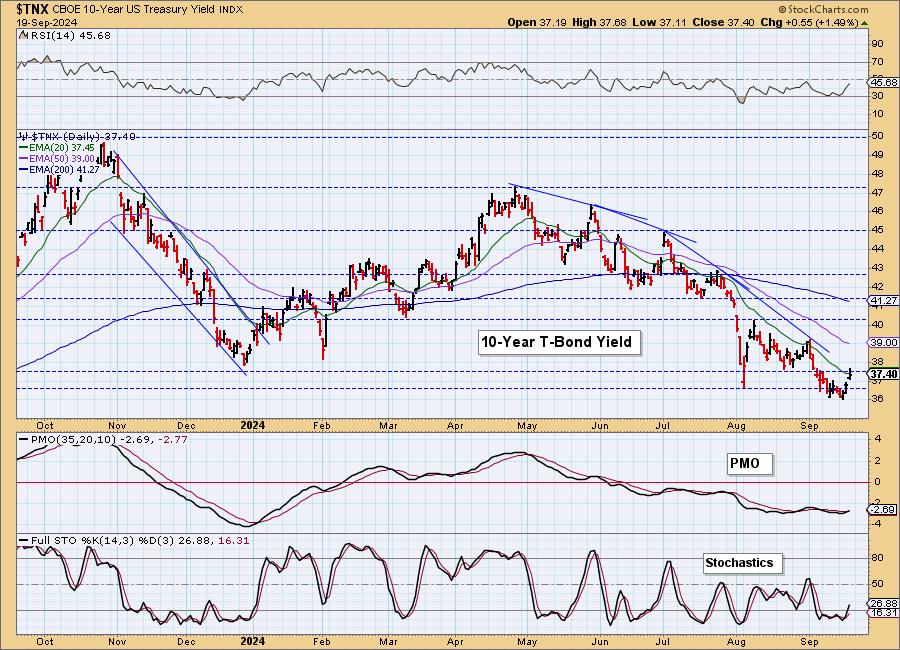Viewport: 900px width, 650px height.
Task: Click the 'Sep' label under the Stochastics panel
Action: (x=809, y=641)
